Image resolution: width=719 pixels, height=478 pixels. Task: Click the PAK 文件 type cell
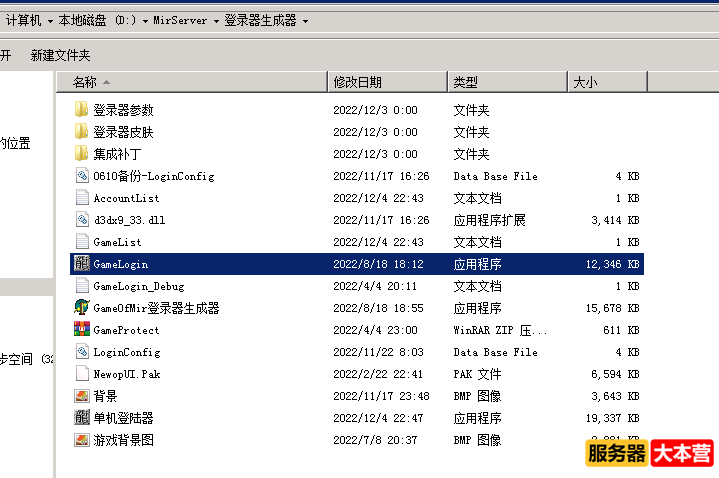[x=477, y=374]
